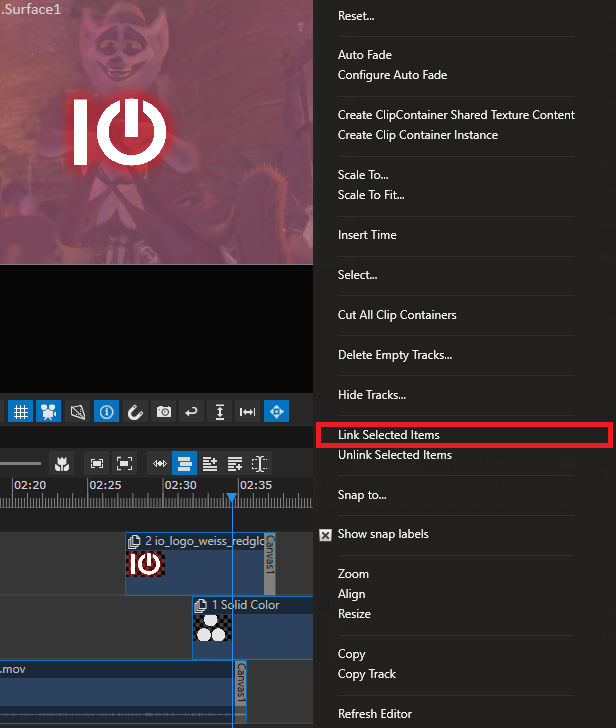Click the tulip flower macro icon
Screen dimensions: 616x728
pos(62,463)
